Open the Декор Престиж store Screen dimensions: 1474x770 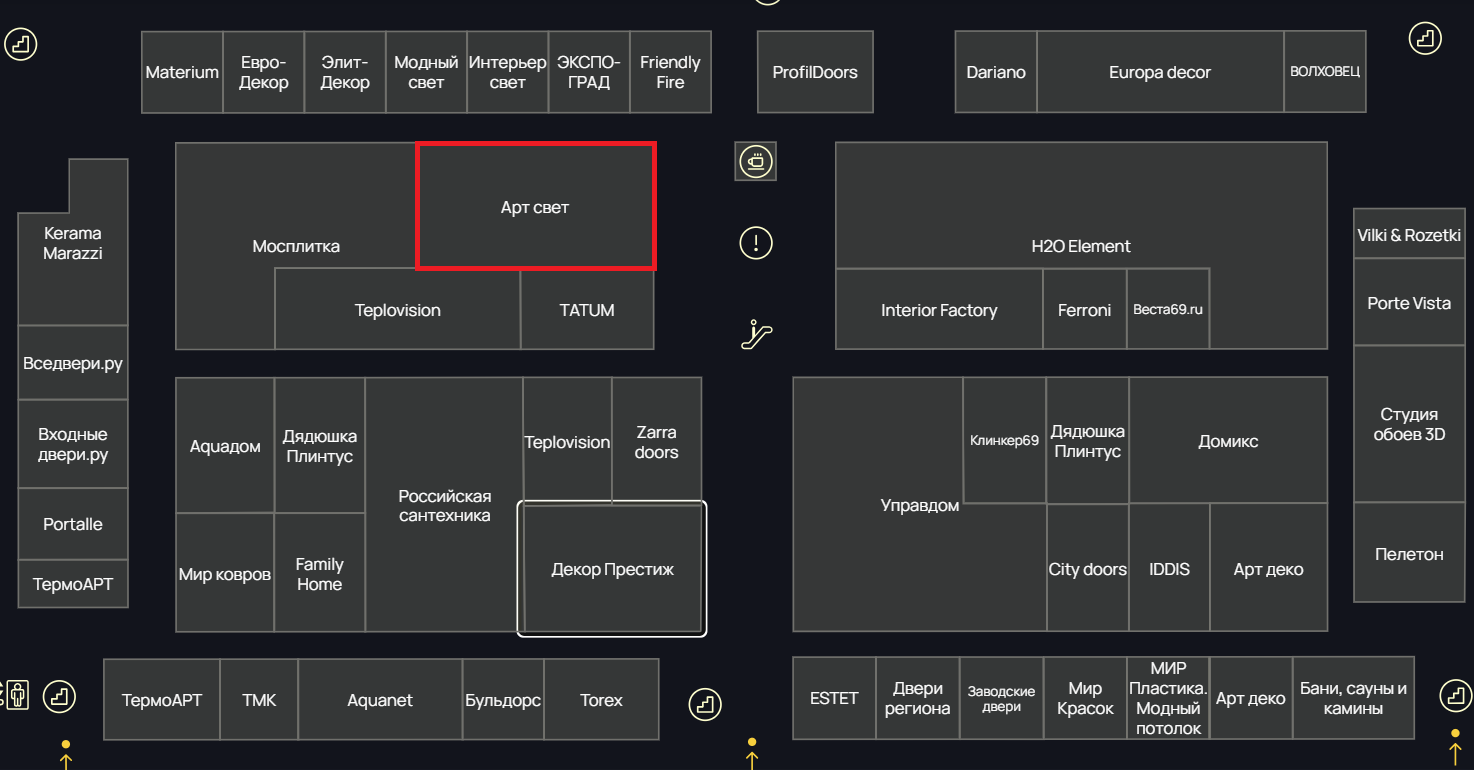[612, 569]
